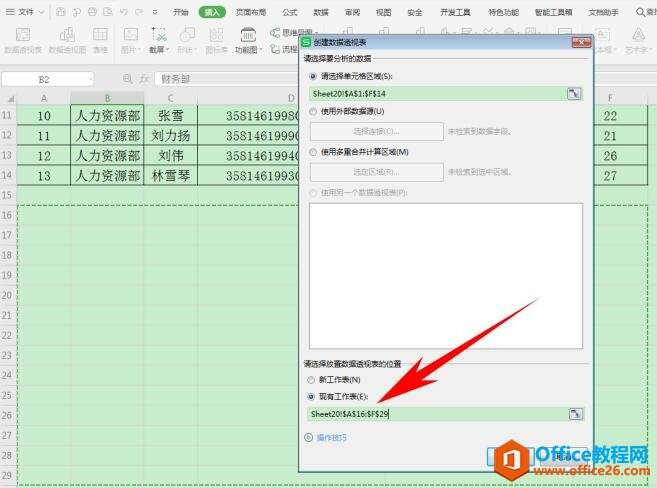This screenshot has width=657, height=488.
Task: Click the 数据透视表 (PivotTable) ribbon icon
Action: pos(21,42)
